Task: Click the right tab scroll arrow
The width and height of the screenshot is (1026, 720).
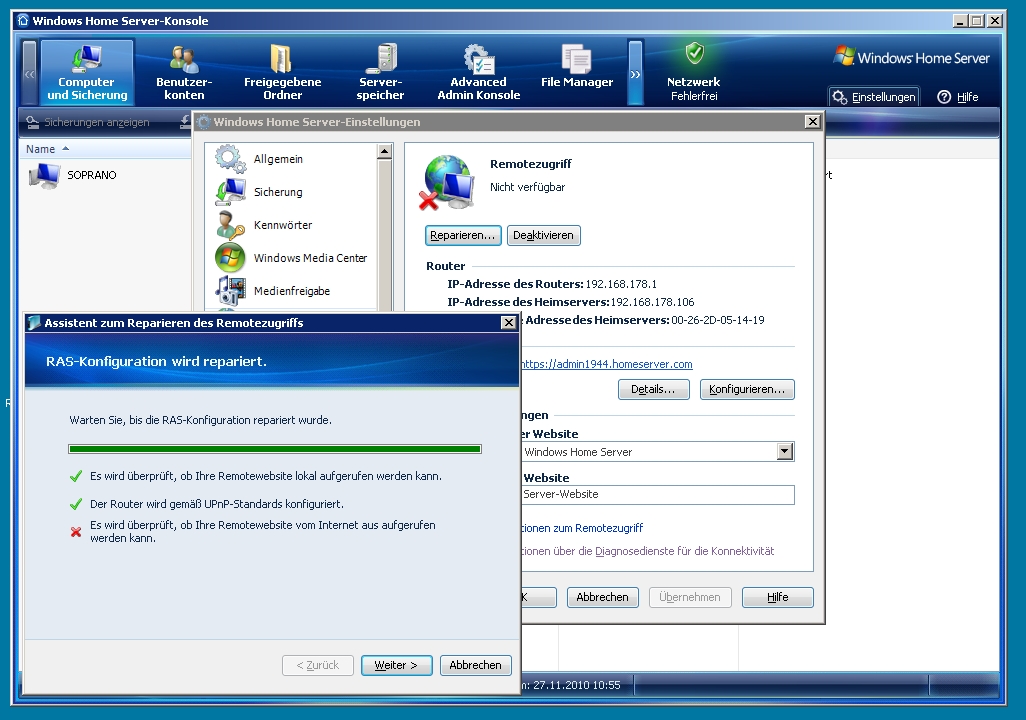Action: pyautogui.click(x=635, y=73)
